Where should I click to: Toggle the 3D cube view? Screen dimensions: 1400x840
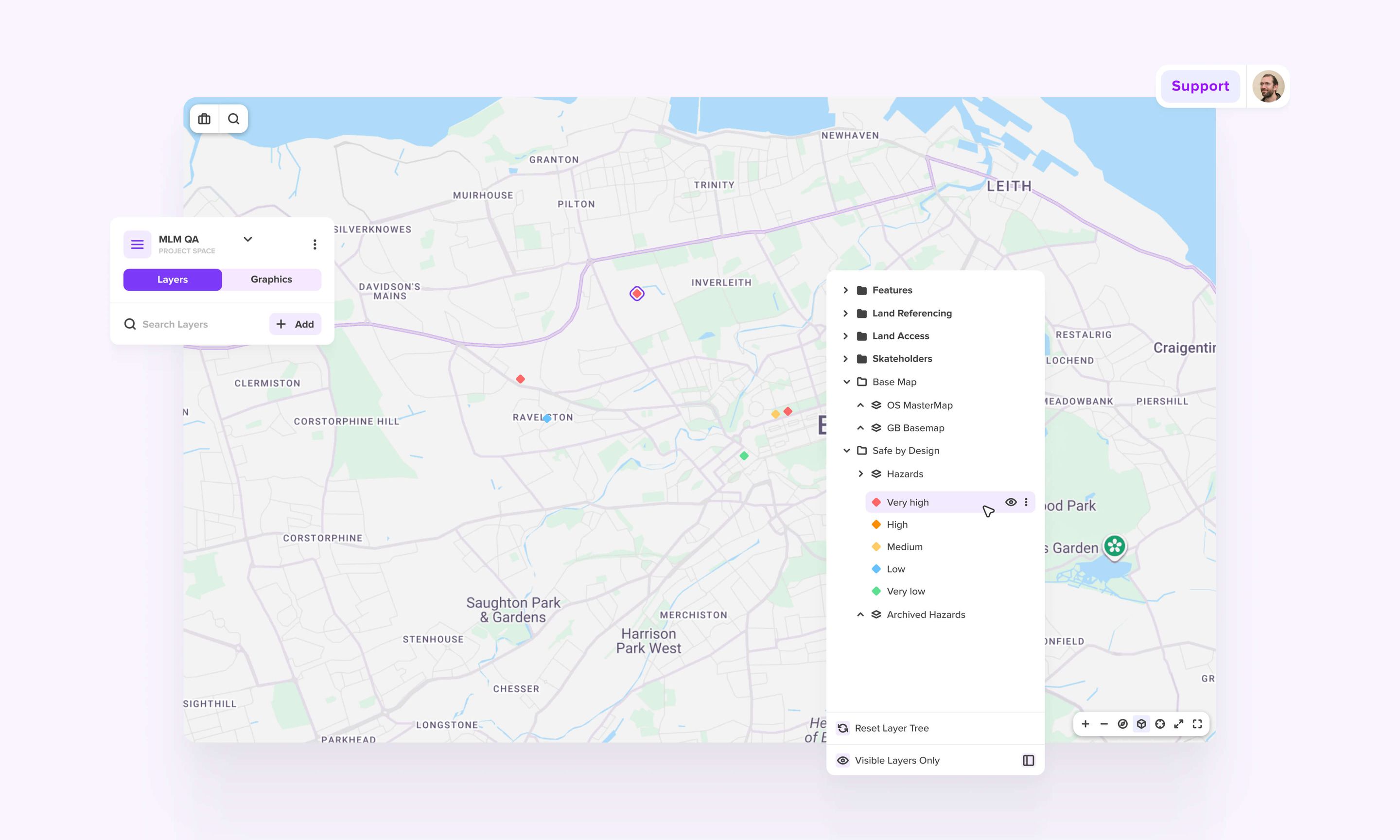[x=1141, y=724]
